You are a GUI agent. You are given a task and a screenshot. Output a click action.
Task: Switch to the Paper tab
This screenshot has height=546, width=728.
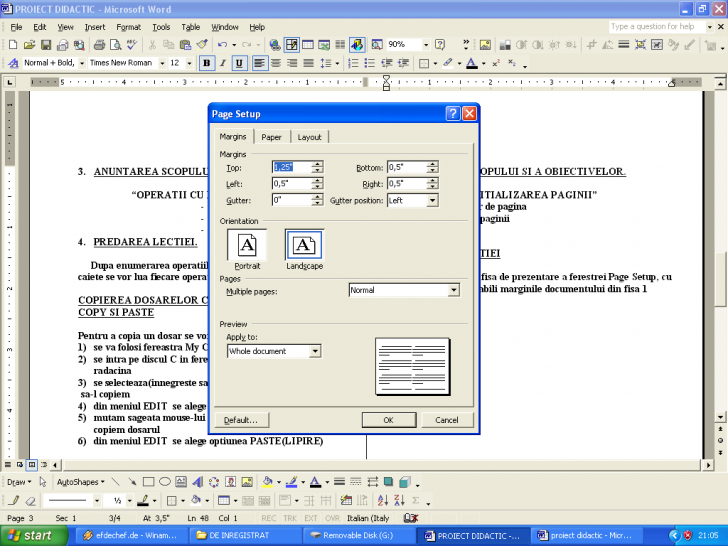271,137
